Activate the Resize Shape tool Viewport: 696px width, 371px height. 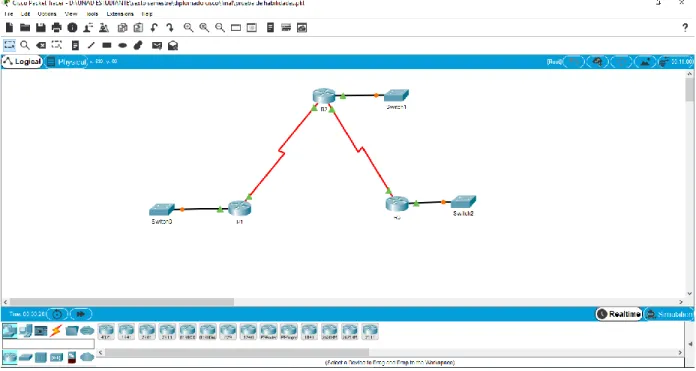click(x=56, y=45)
